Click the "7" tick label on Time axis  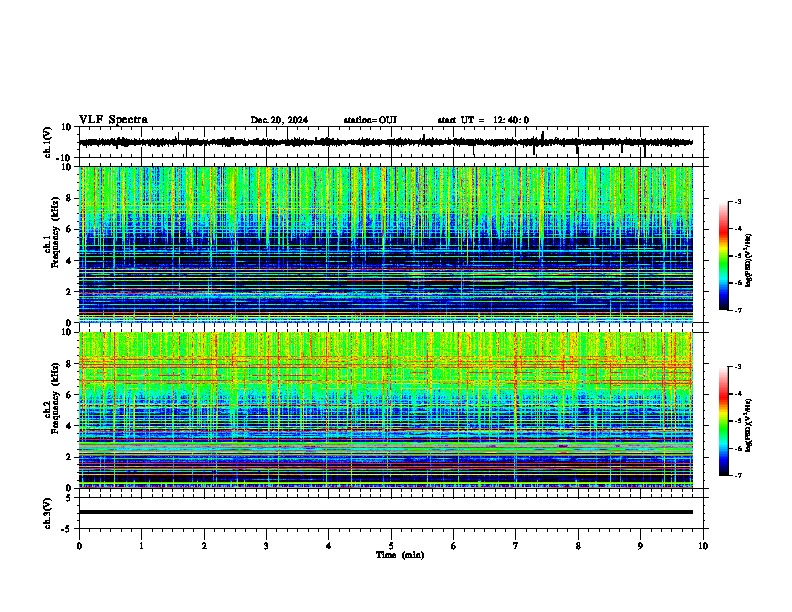point(516,546)
